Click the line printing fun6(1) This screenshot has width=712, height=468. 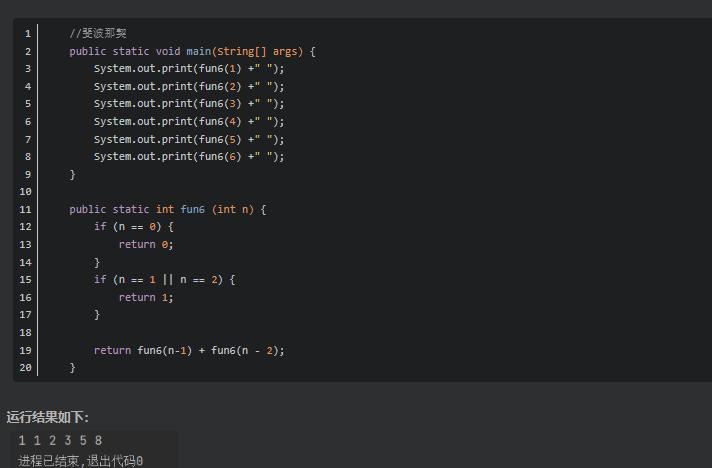(x=189, y=69)
